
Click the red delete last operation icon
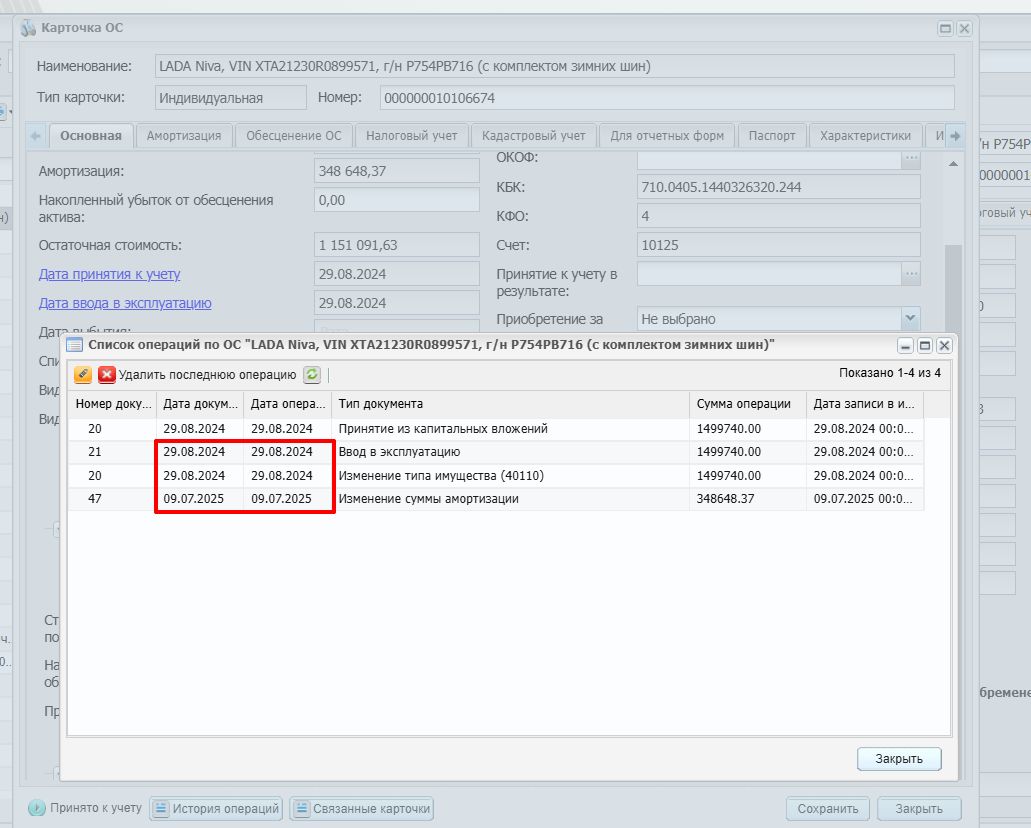click(x=107, y=375)
